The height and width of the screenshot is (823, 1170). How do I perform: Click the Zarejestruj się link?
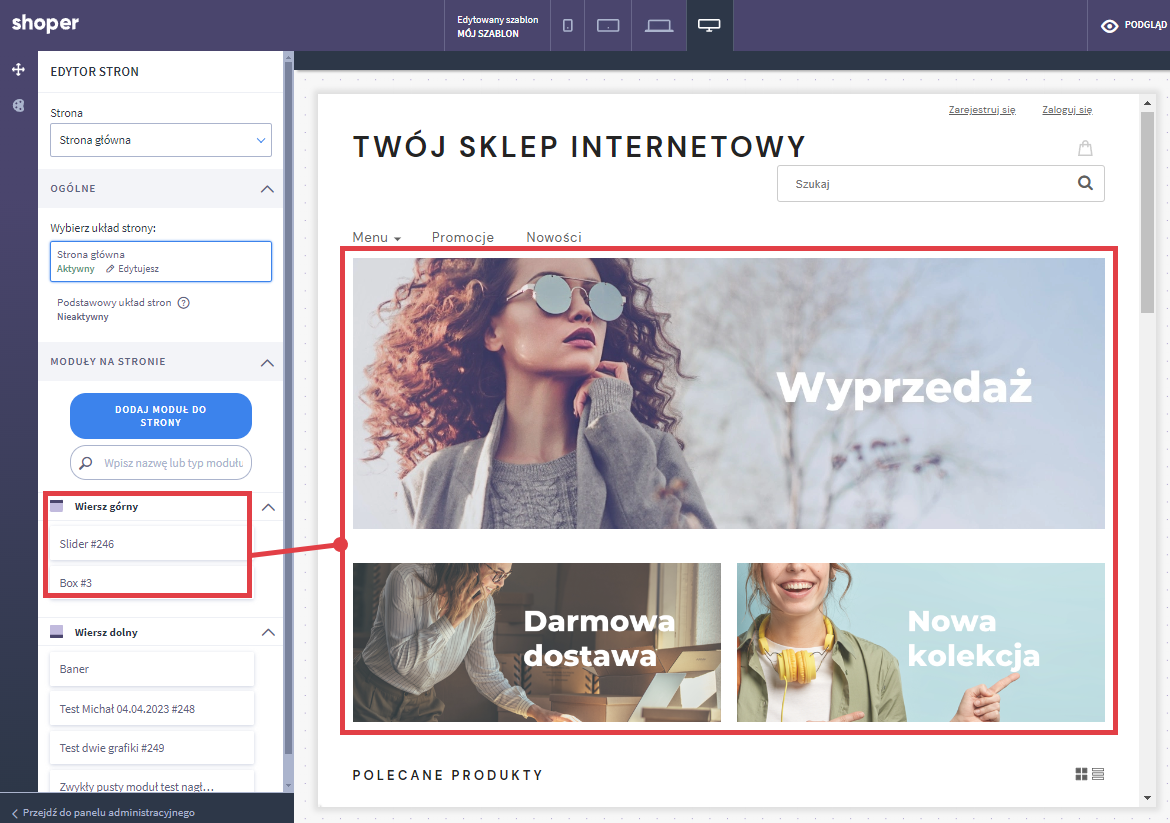[x=982, y=110]
